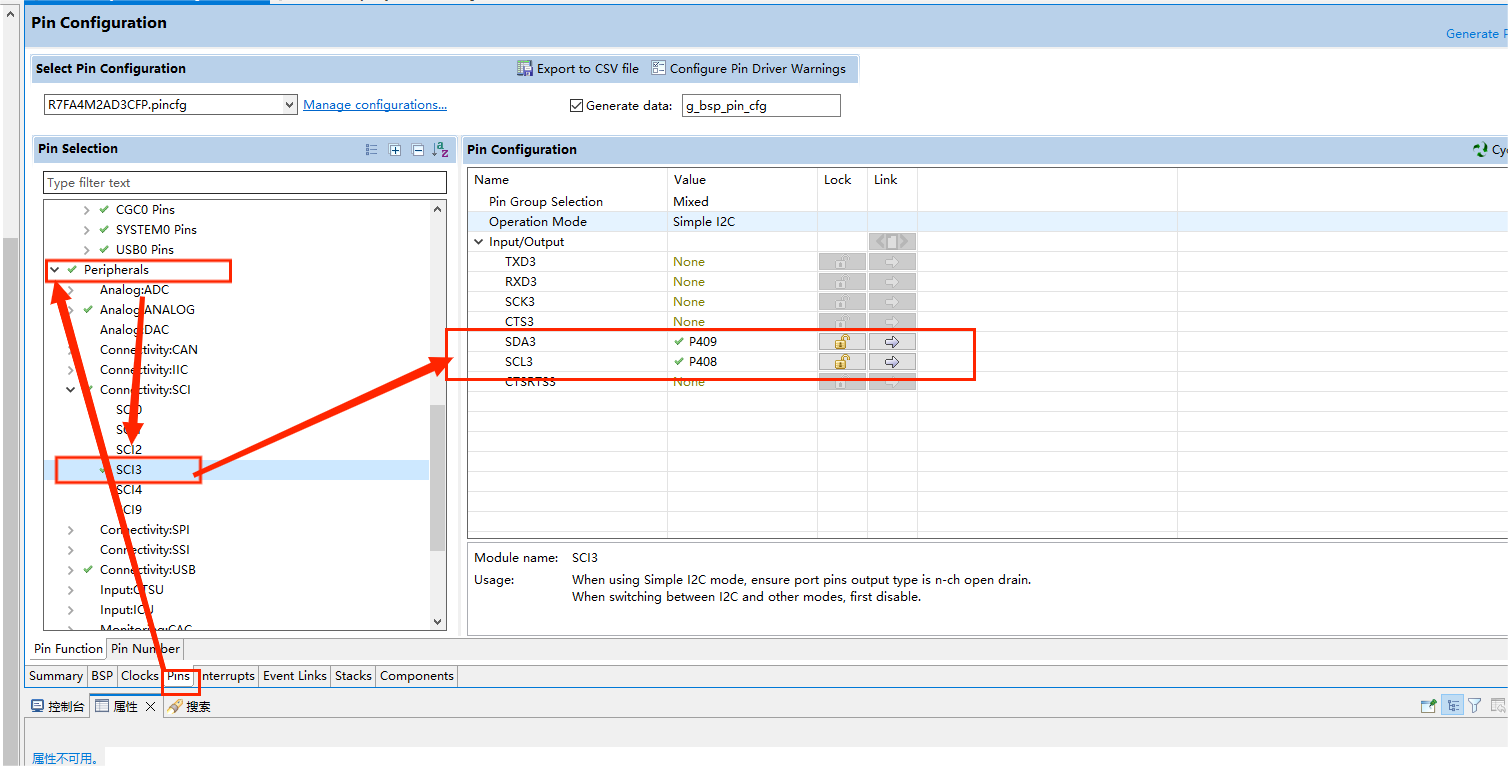Switch to the BSP tab

coord(102,676)
